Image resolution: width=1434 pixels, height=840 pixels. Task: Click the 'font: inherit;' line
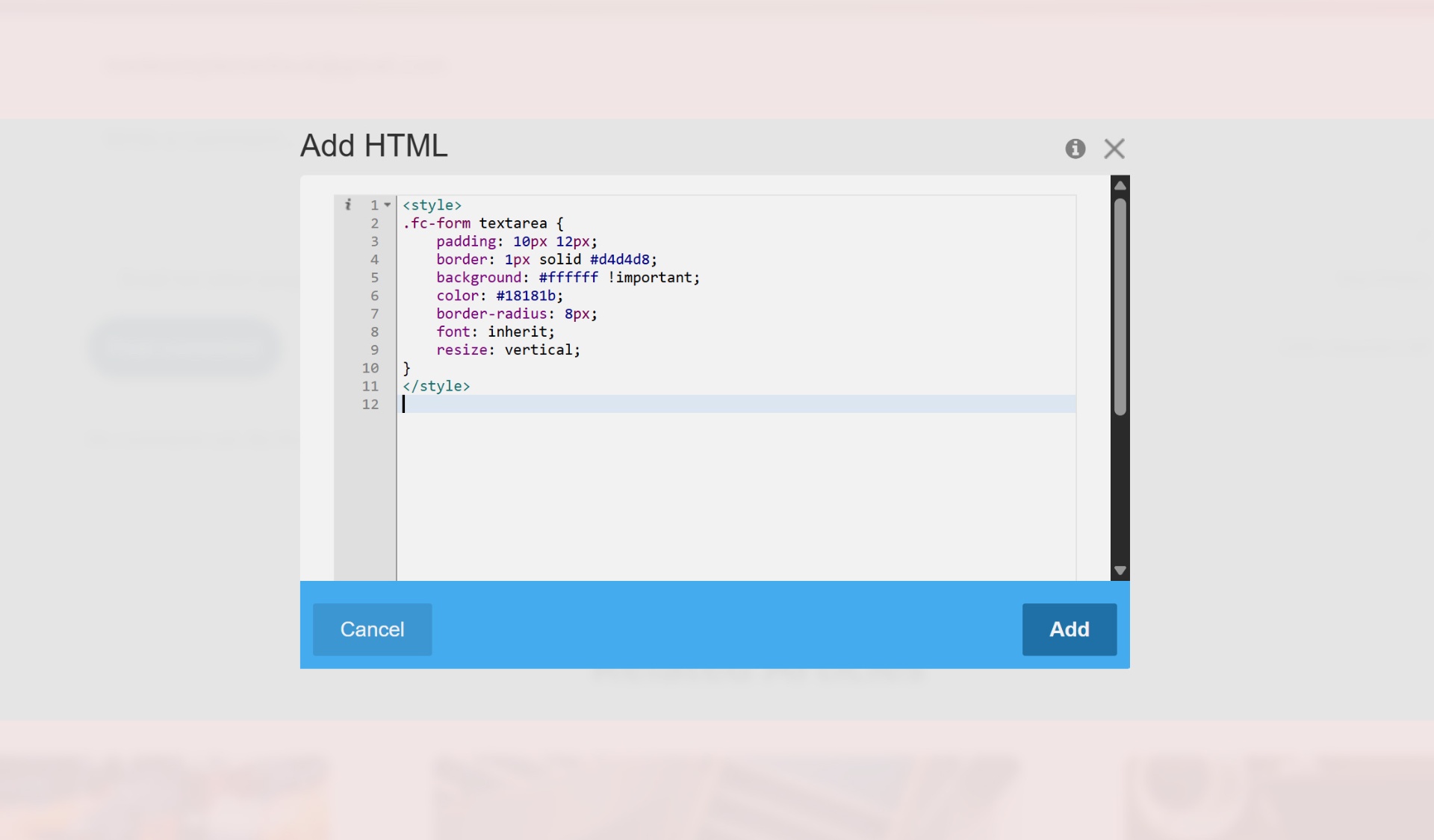tap(495, 332)
